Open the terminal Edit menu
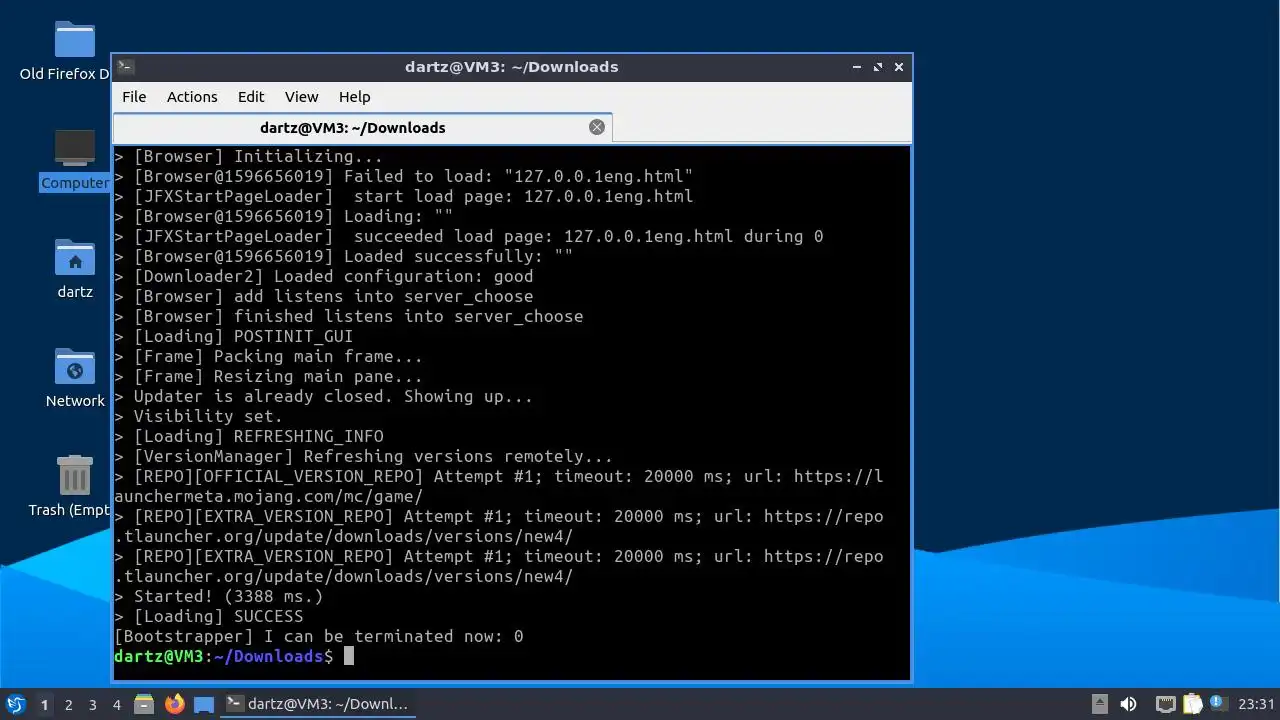Screen dimensions: 1280x720 coord(251,97)
